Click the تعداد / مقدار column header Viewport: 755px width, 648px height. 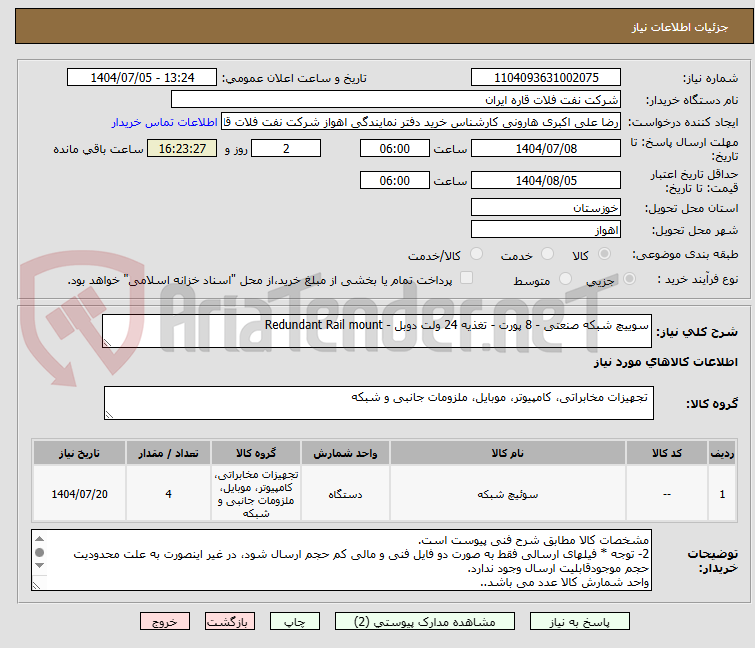[168, 453]
